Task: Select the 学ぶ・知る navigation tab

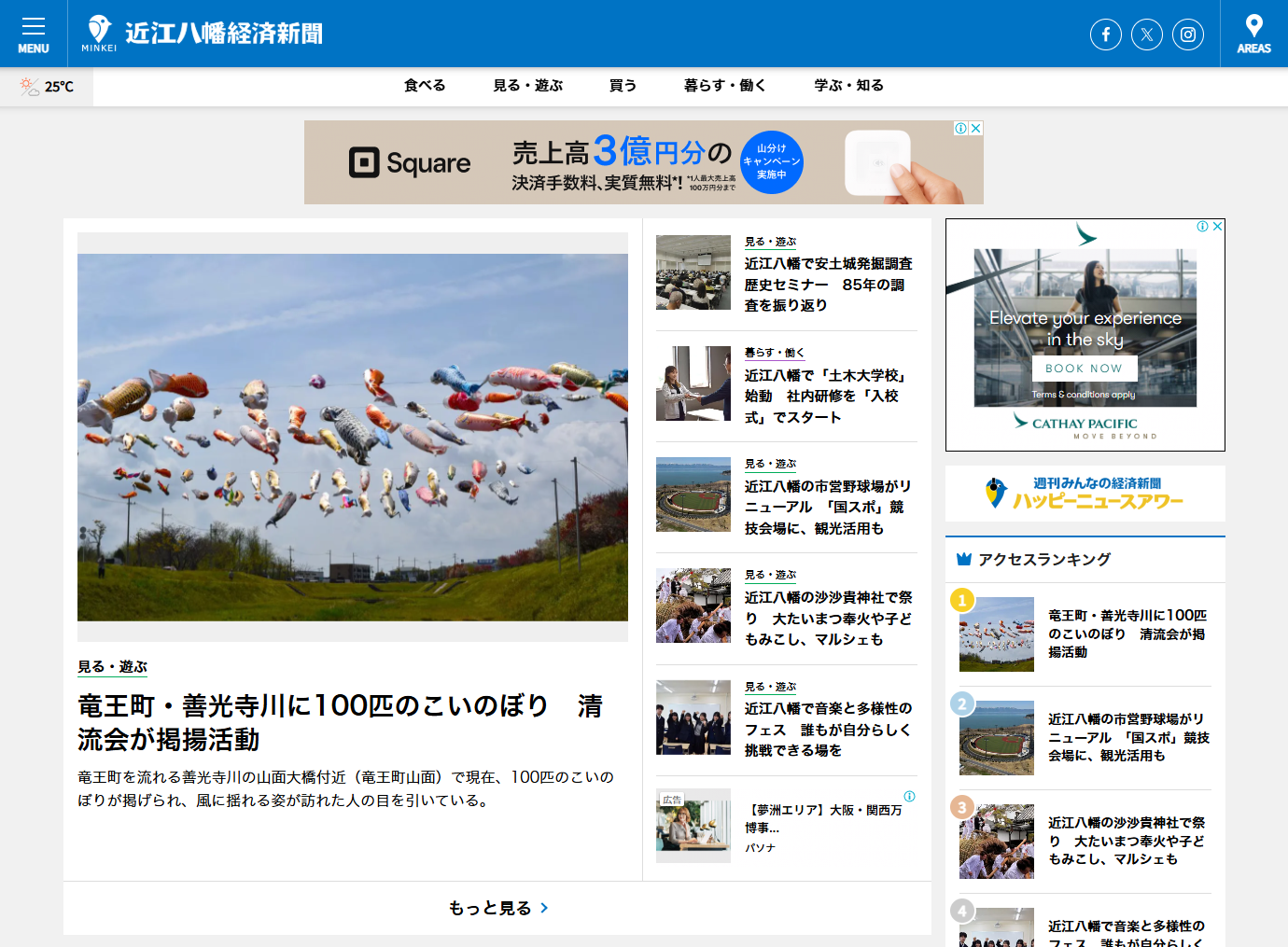Action: (x=847, y=85)
